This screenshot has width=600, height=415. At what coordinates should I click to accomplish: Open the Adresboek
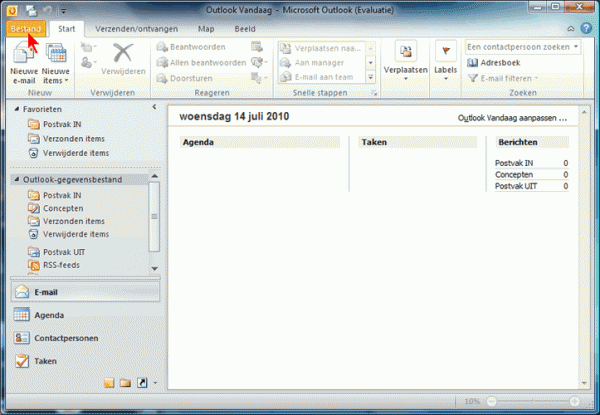(494, 63)
